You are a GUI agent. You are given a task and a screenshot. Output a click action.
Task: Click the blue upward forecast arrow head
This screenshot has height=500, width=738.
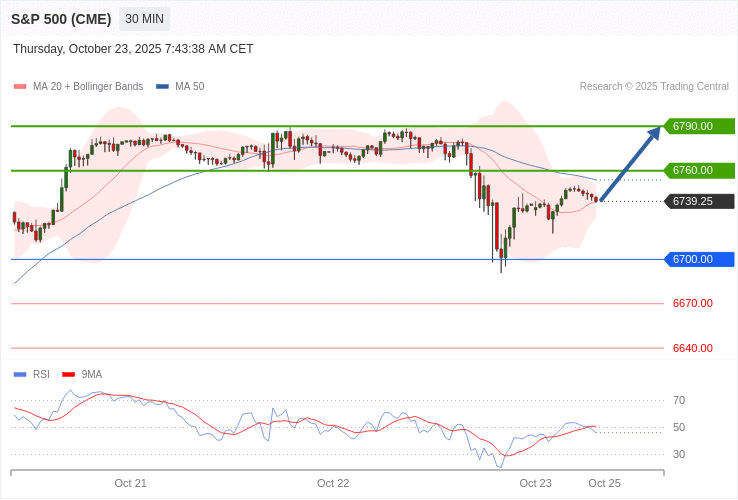click(654, 130)
